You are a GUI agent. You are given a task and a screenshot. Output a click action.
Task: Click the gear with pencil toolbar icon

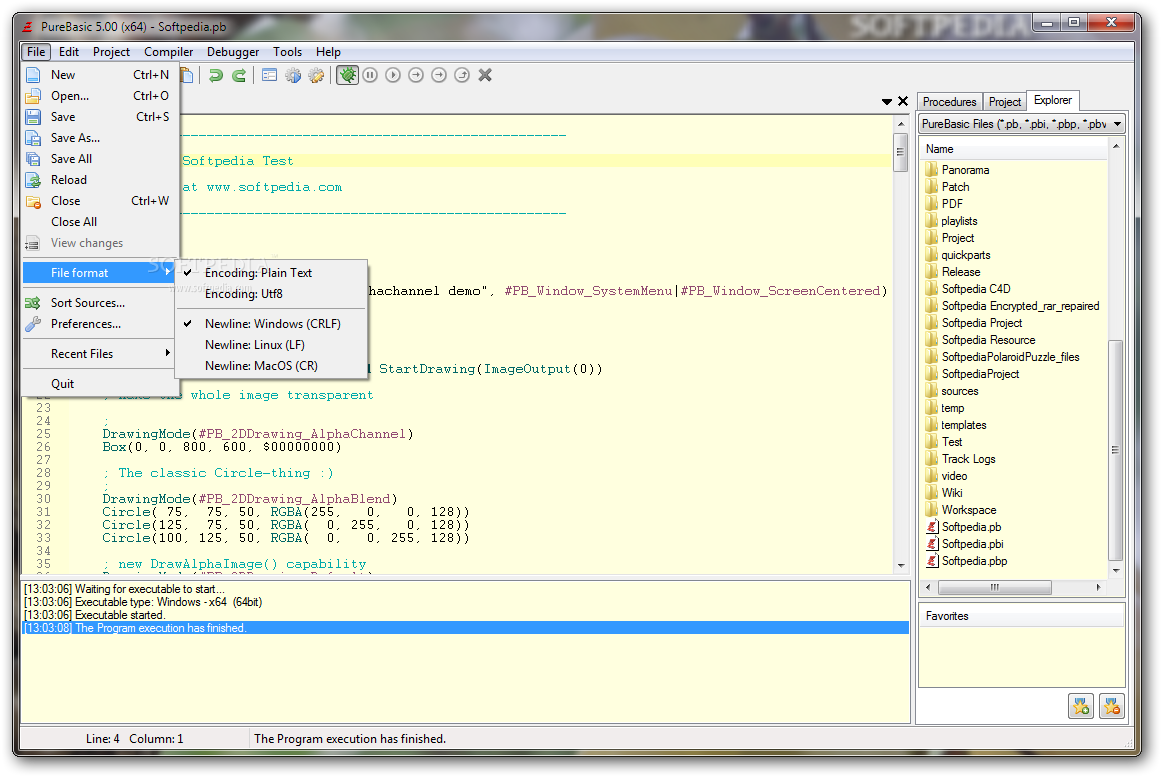[316, 75]
